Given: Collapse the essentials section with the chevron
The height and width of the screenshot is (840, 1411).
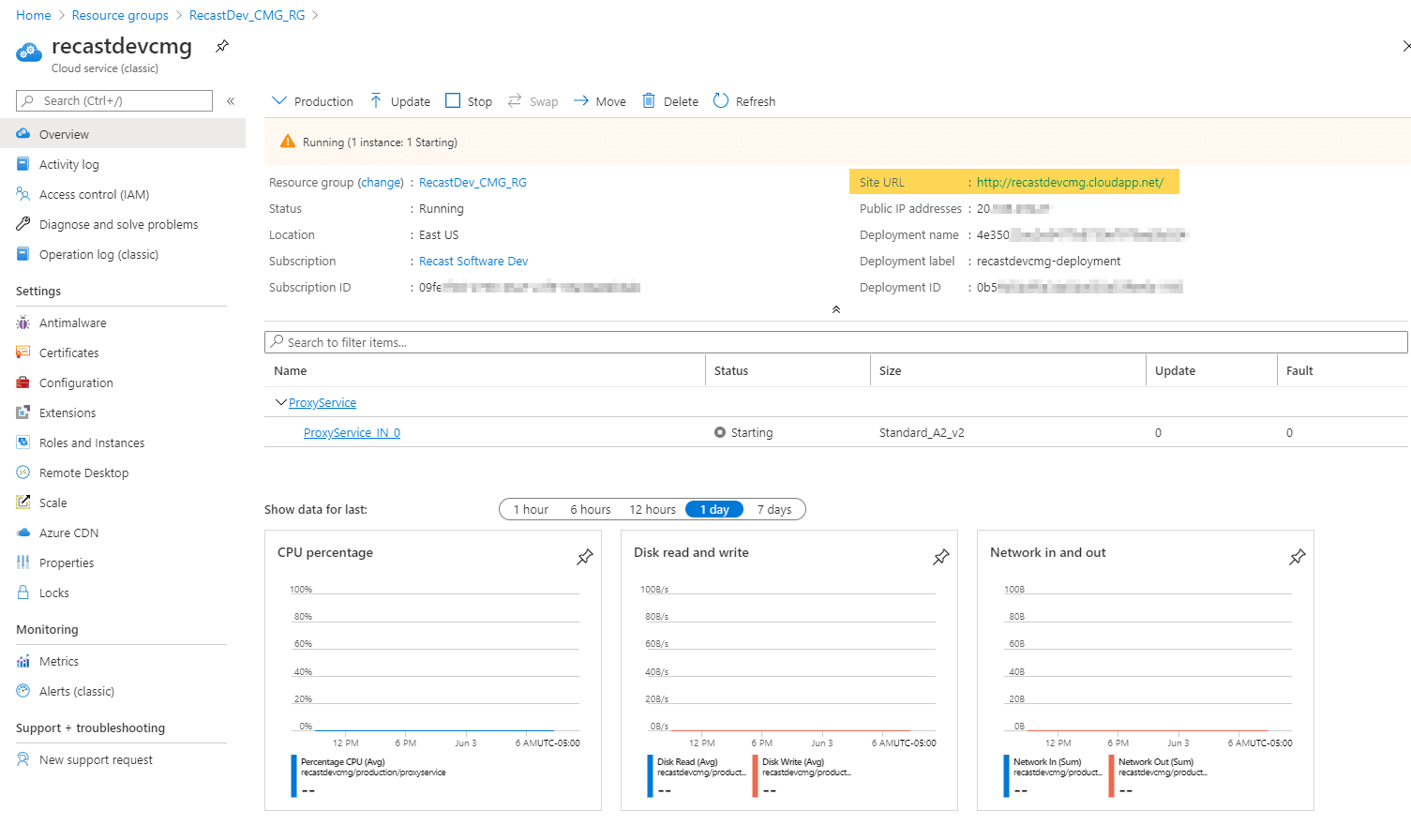Looking at the screenshot, I should pos(835,309).
